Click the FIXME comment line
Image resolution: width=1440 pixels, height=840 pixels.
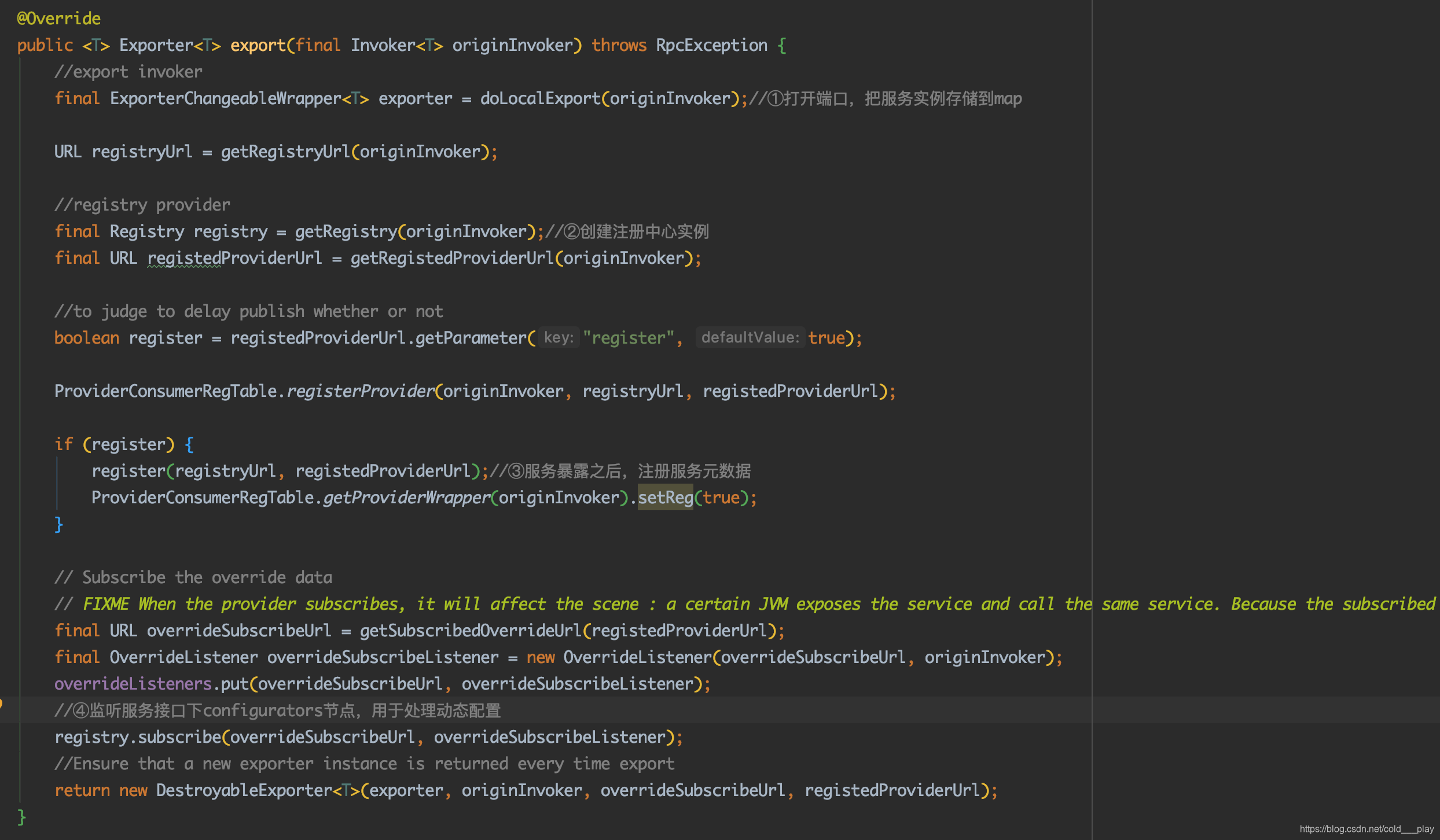pos(745,604)
